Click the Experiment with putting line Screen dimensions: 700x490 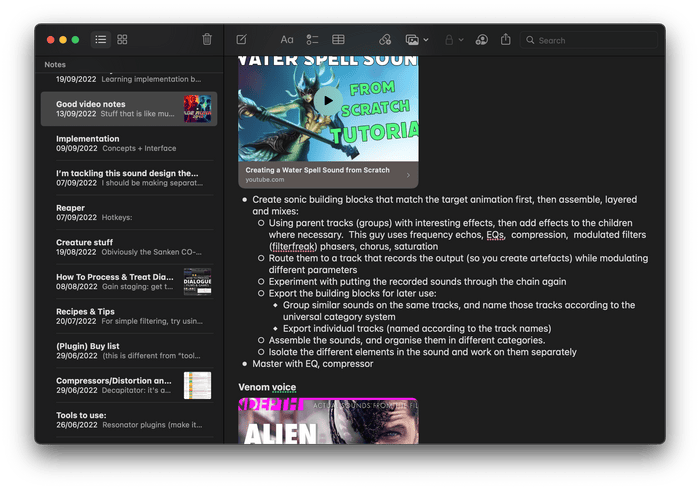coord(417,282)
